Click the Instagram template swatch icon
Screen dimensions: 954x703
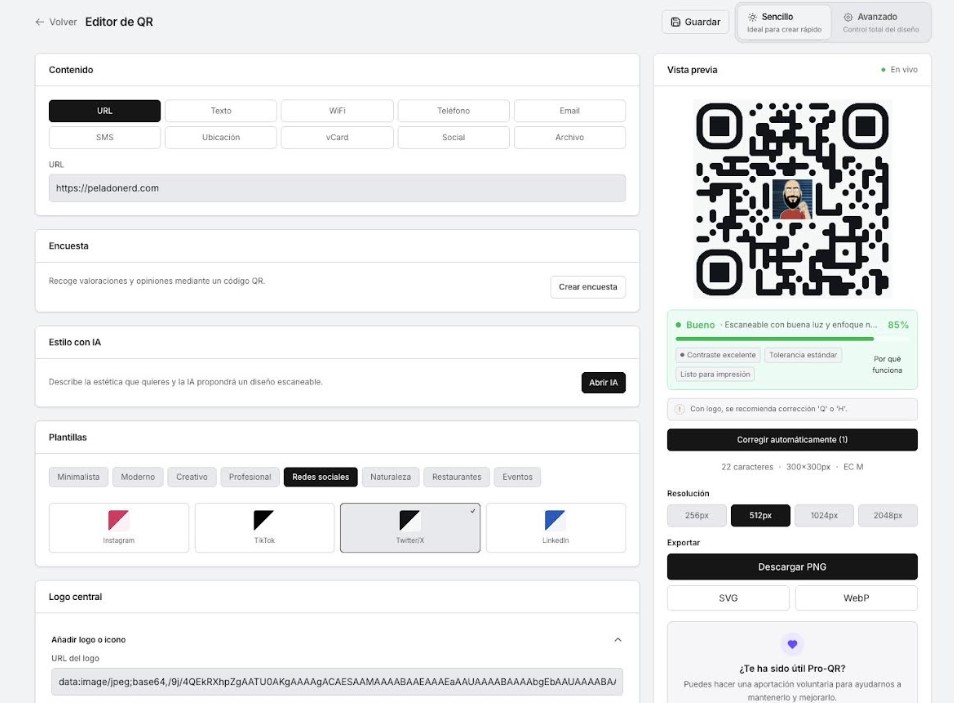click(119, 520)
